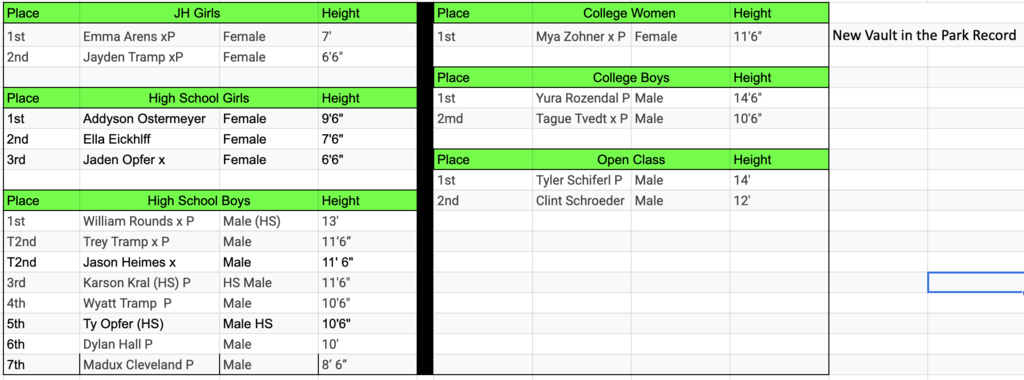
Task: Click the Open Class header cell
Action: point(631,160)
